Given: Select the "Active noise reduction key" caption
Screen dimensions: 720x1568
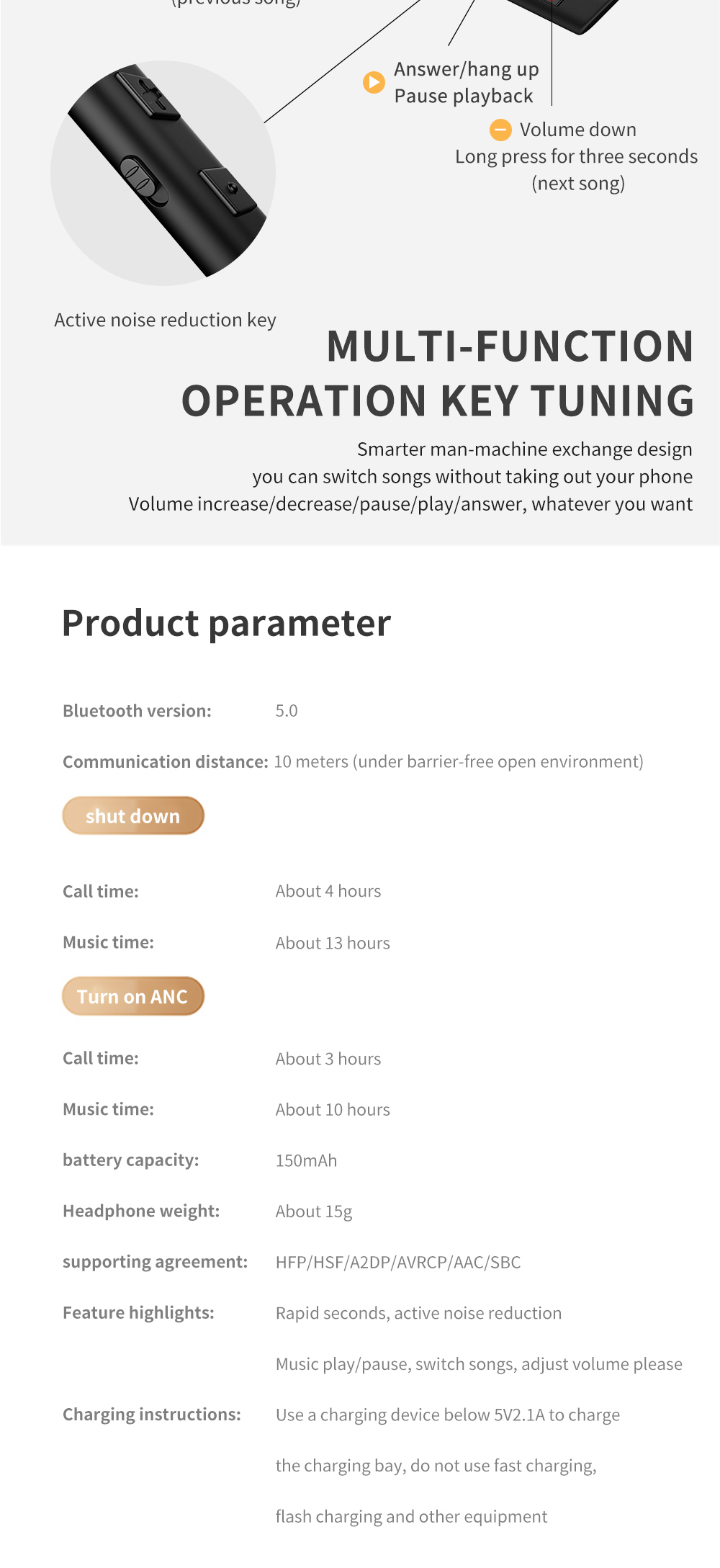Looking at the screenshot, I should 165,320.
